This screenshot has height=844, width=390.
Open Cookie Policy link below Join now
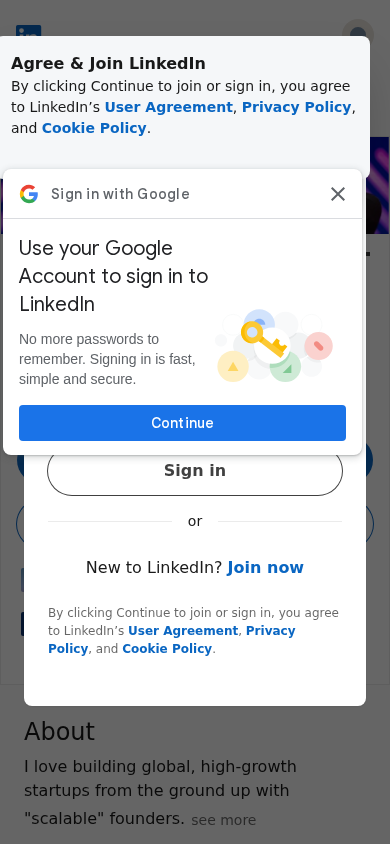pos(167,649)
